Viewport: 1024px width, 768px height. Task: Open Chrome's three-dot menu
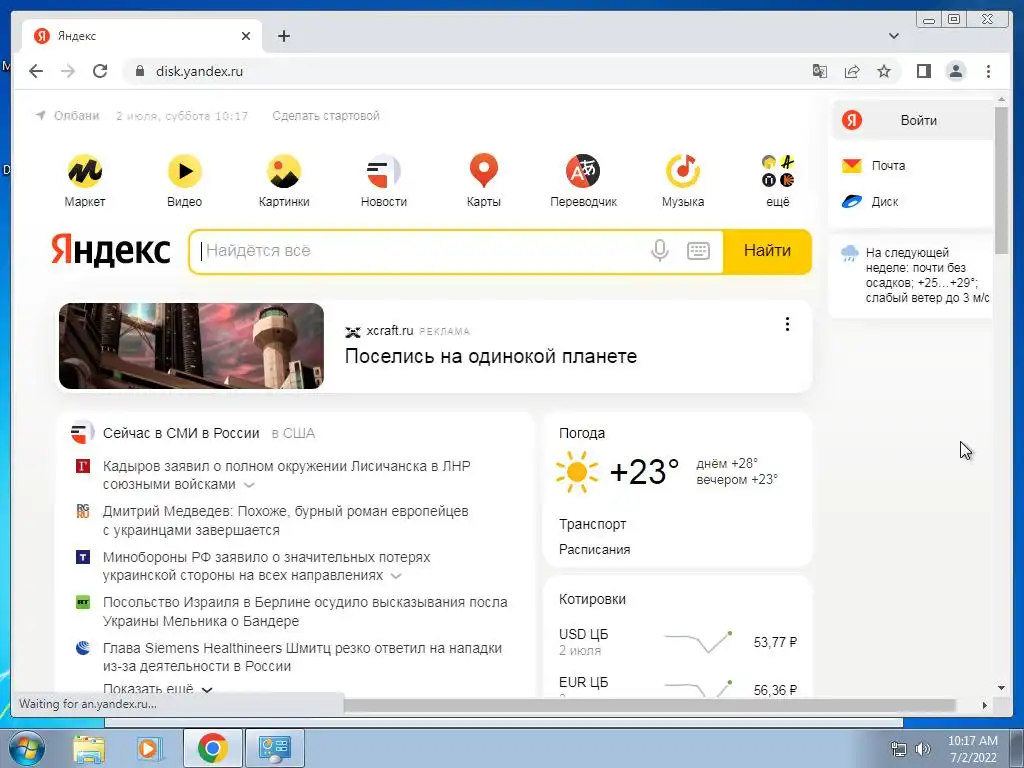tap(988, 71)
